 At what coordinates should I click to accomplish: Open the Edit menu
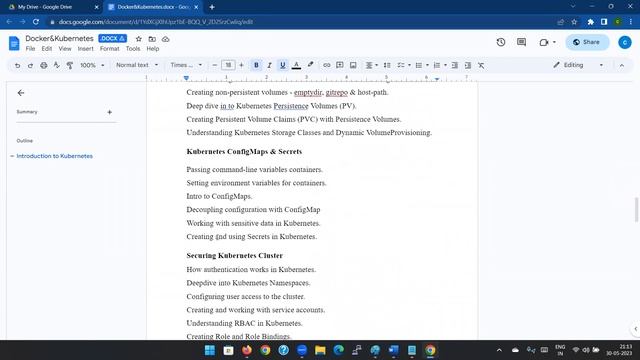tap(47, 49)
